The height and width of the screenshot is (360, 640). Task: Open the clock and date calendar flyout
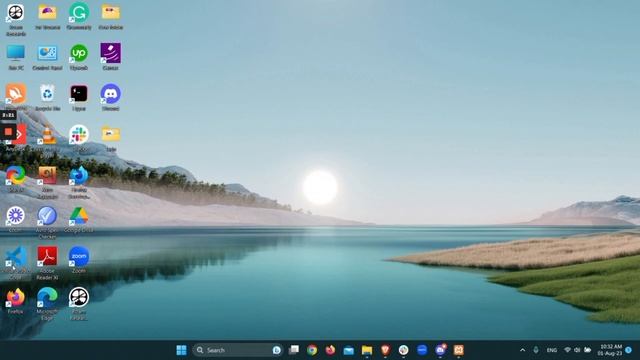pos(611,350)
